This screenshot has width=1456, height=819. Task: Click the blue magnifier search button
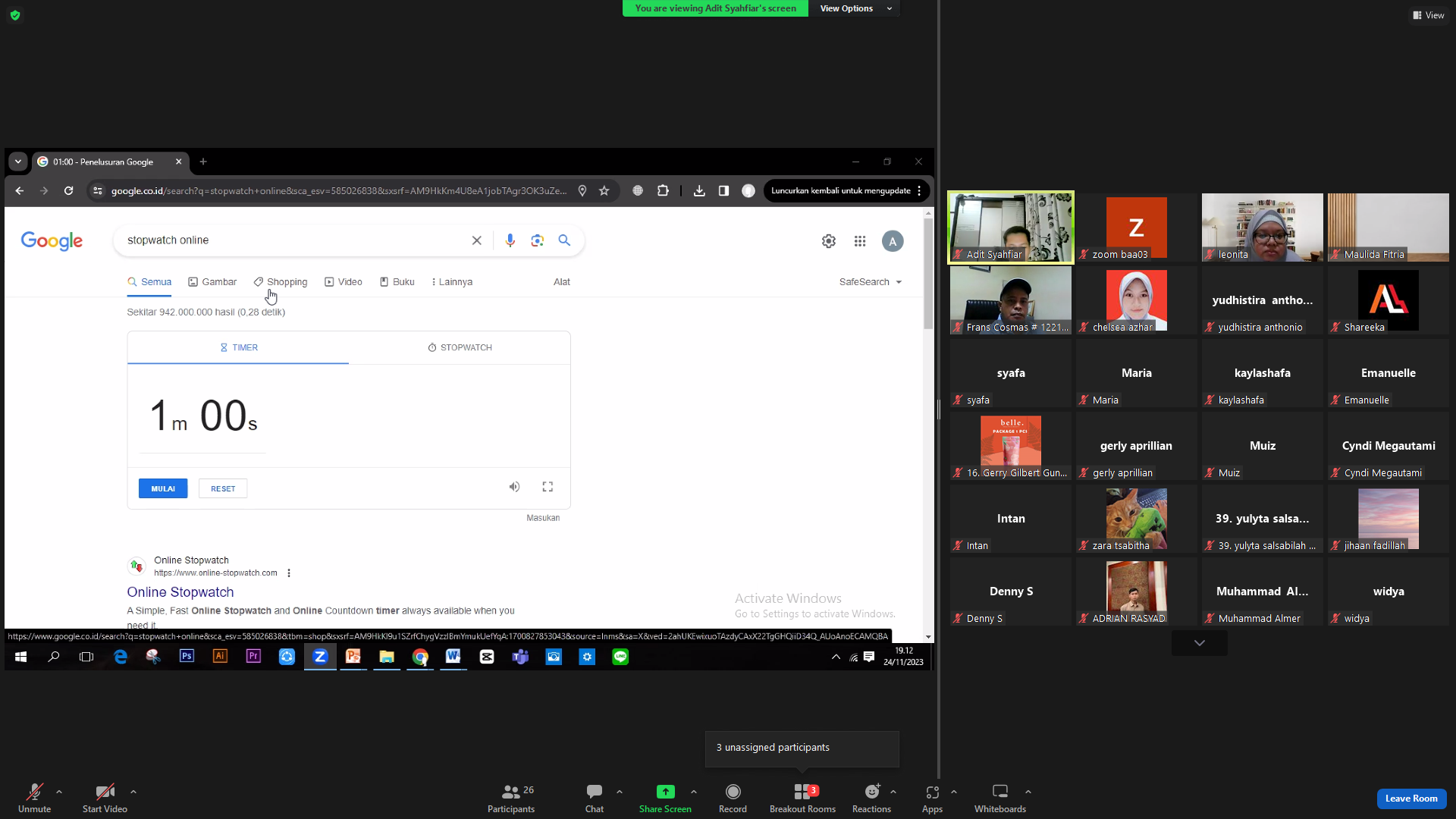(564, 240)
